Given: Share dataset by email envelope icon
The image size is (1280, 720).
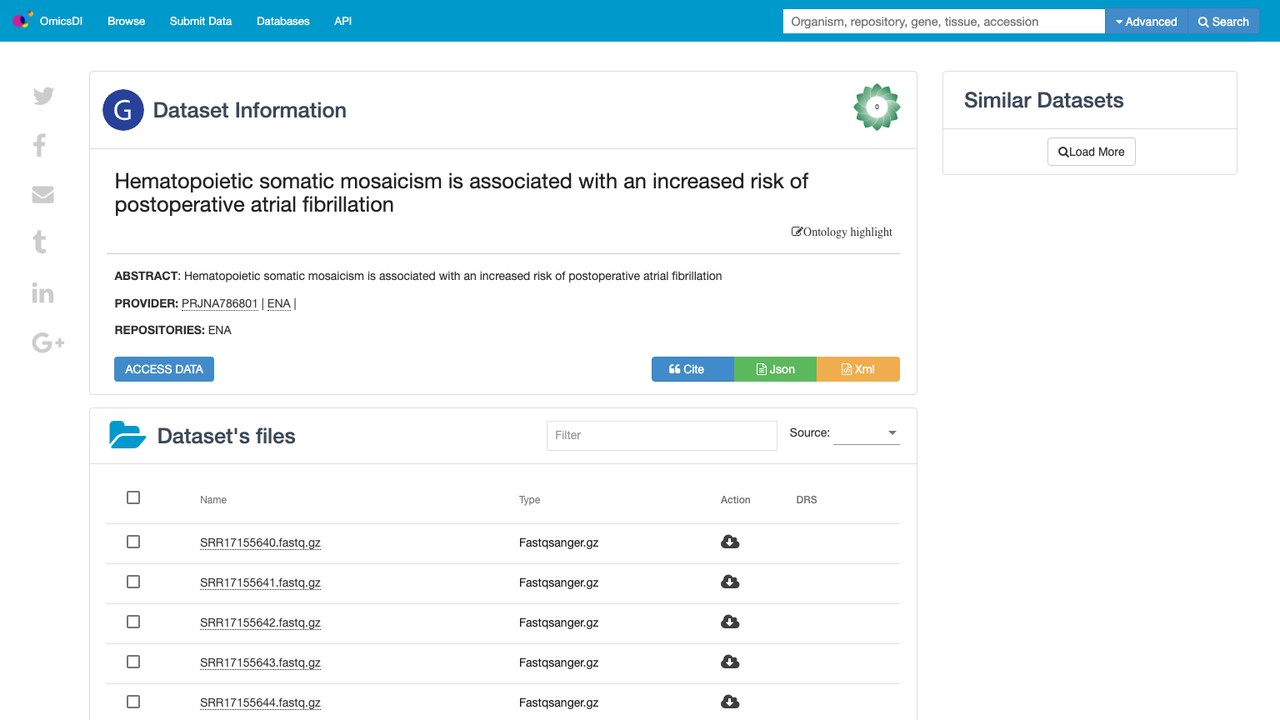Looking at the screenshot, I should tap(43, 195).
